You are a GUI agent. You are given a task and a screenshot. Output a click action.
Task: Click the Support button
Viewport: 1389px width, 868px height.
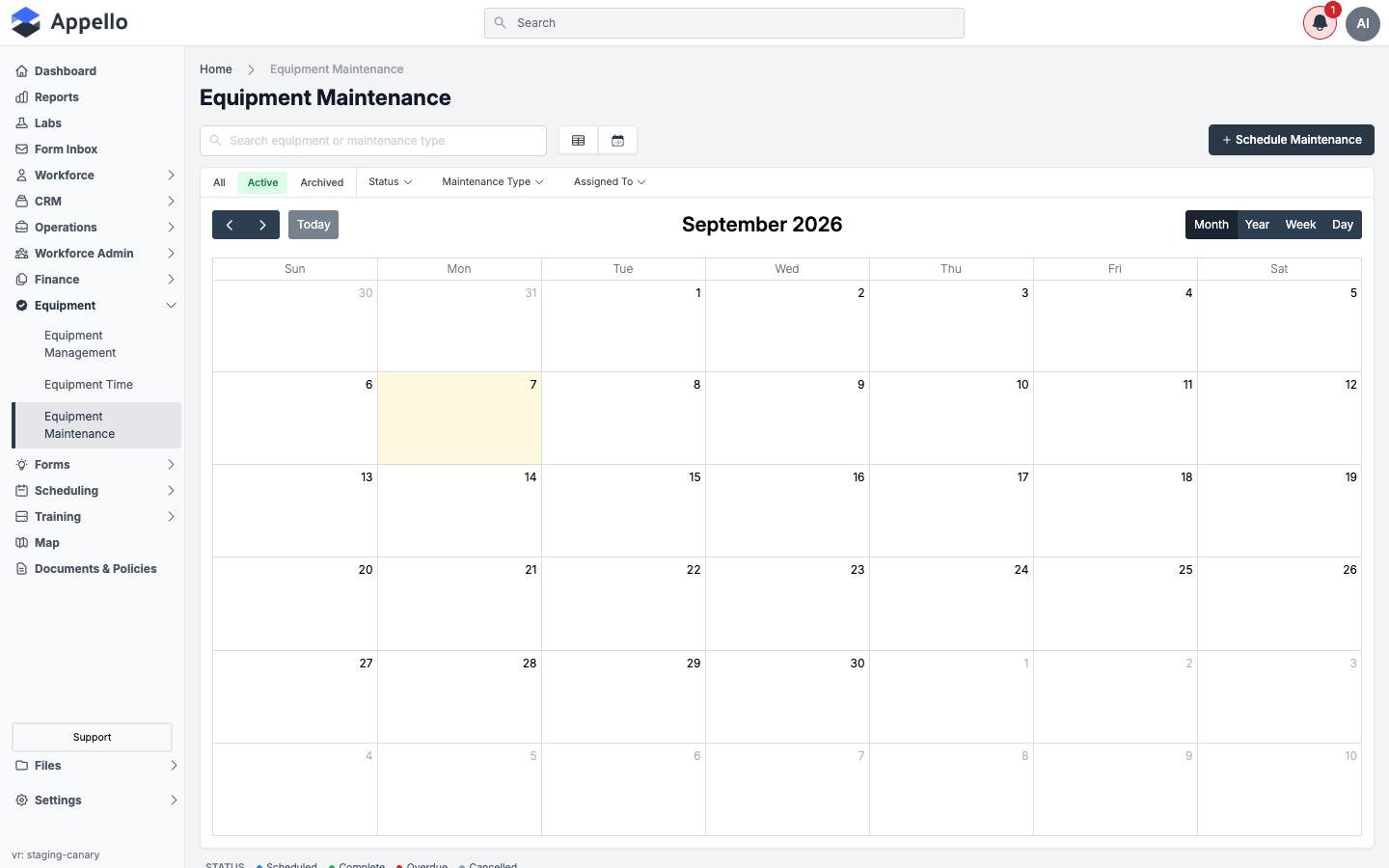point(93,738)
